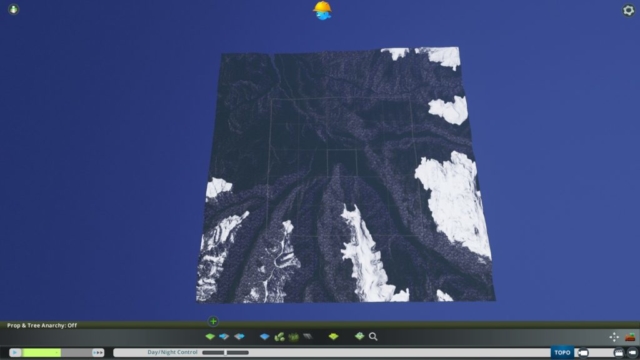Toggle the Prop & Tree Anarchy status
Viewport: 640px width, 360px height.
pos(42,325)
